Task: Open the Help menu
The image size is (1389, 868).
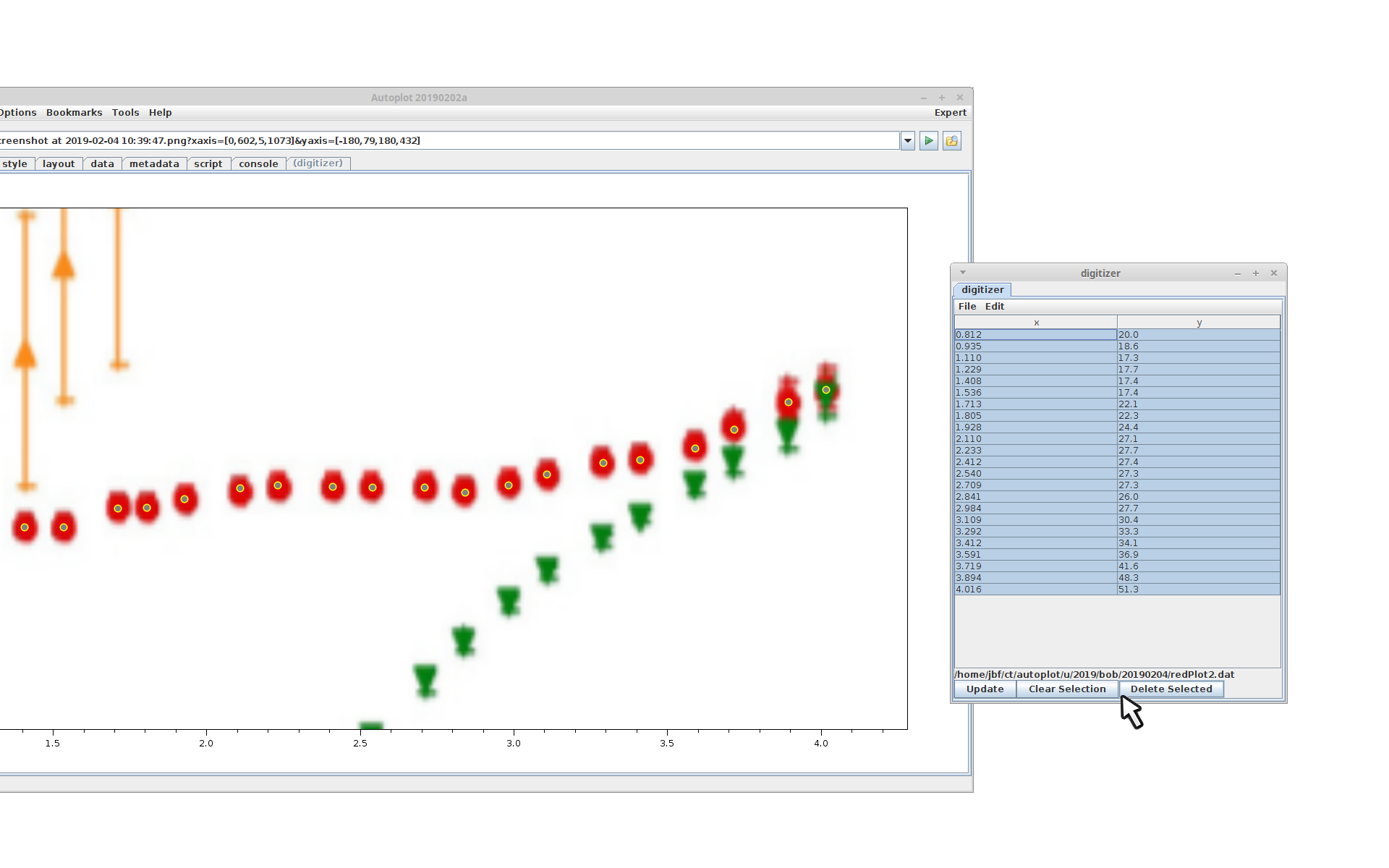Action: tap(161, 113)
